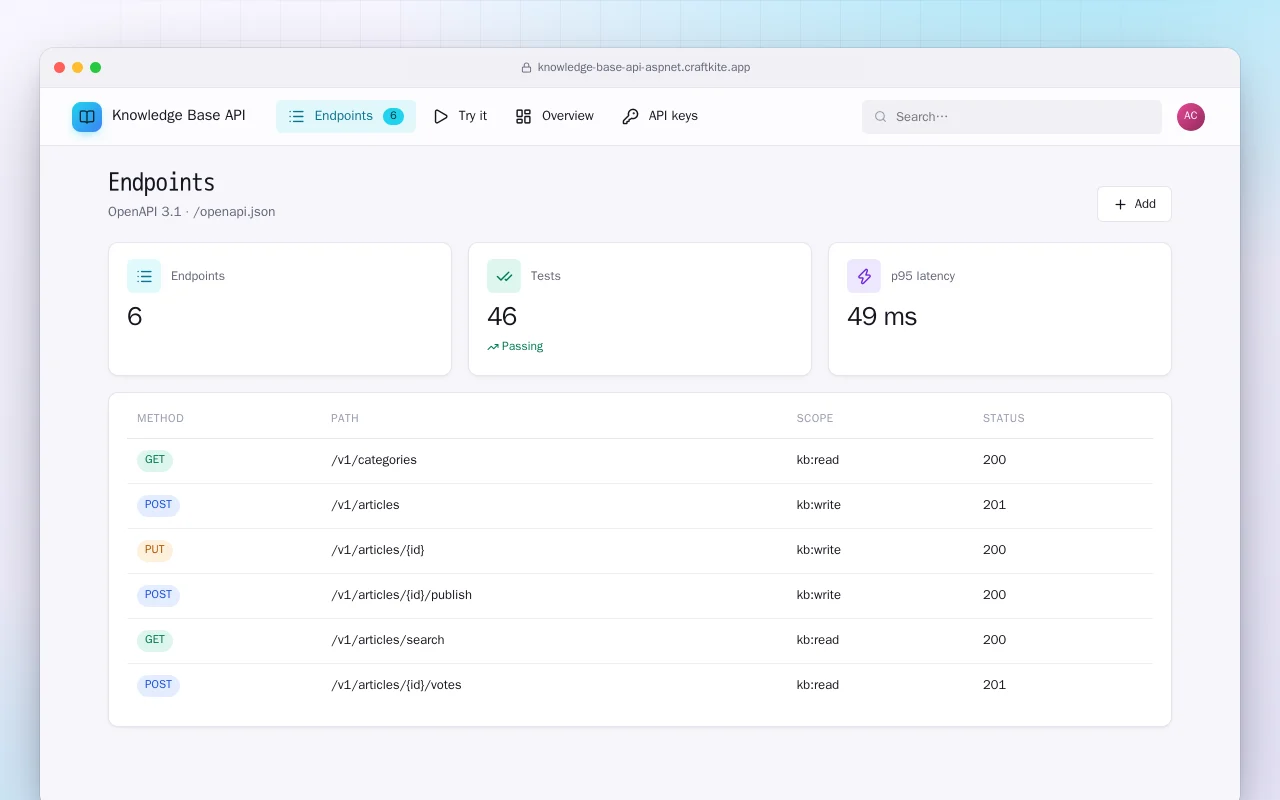Click POST badge for the publish endpoint
Screen dimensions: 1280x800
point(158,595)
